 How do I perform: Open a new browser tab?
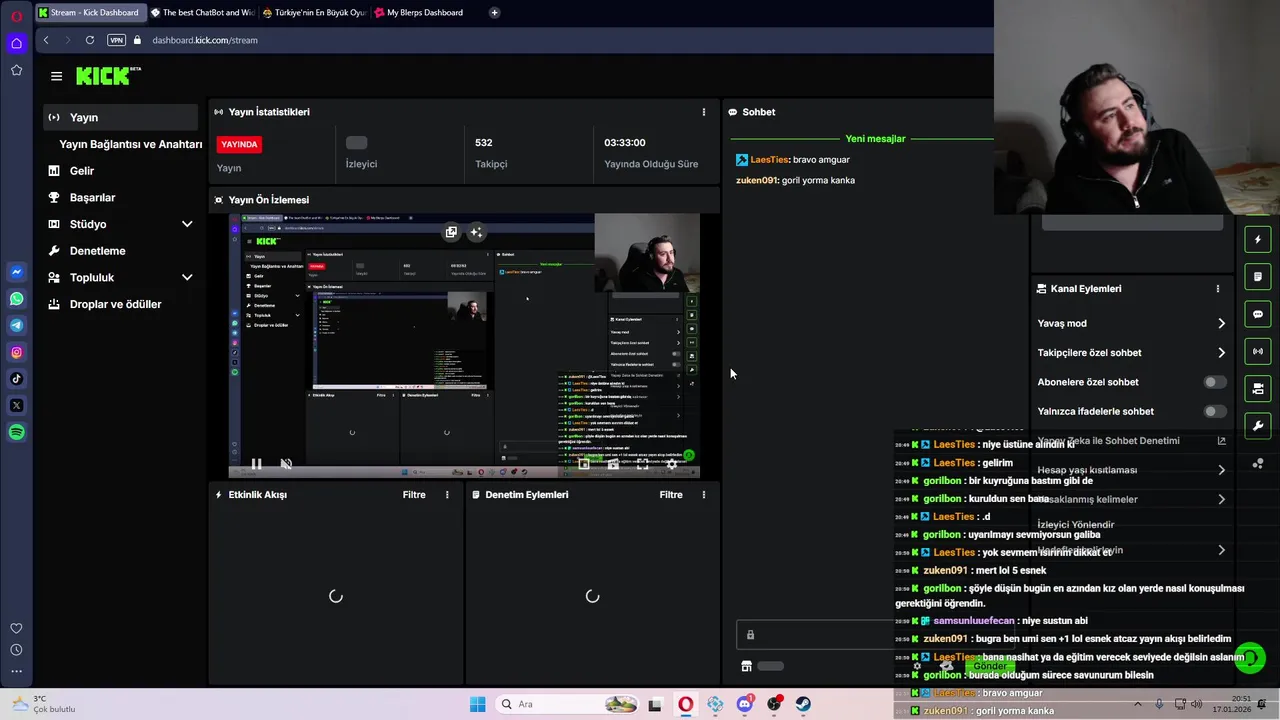click(x=494, y=13)
